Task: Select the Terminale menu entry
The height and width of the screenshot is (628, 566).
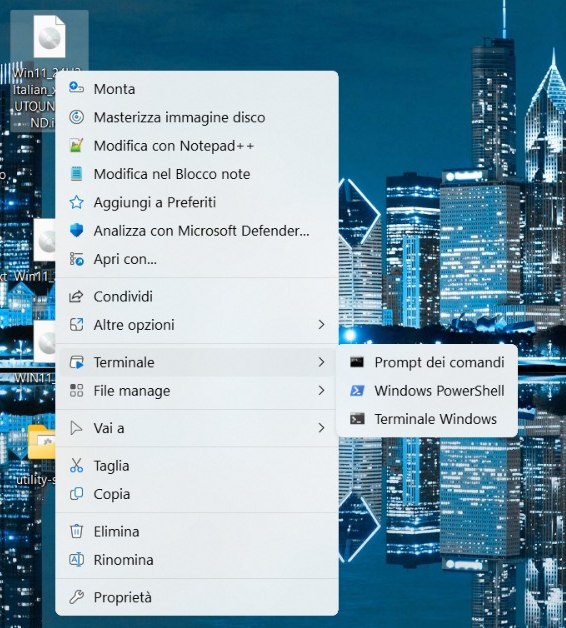Action: [197, 362]
